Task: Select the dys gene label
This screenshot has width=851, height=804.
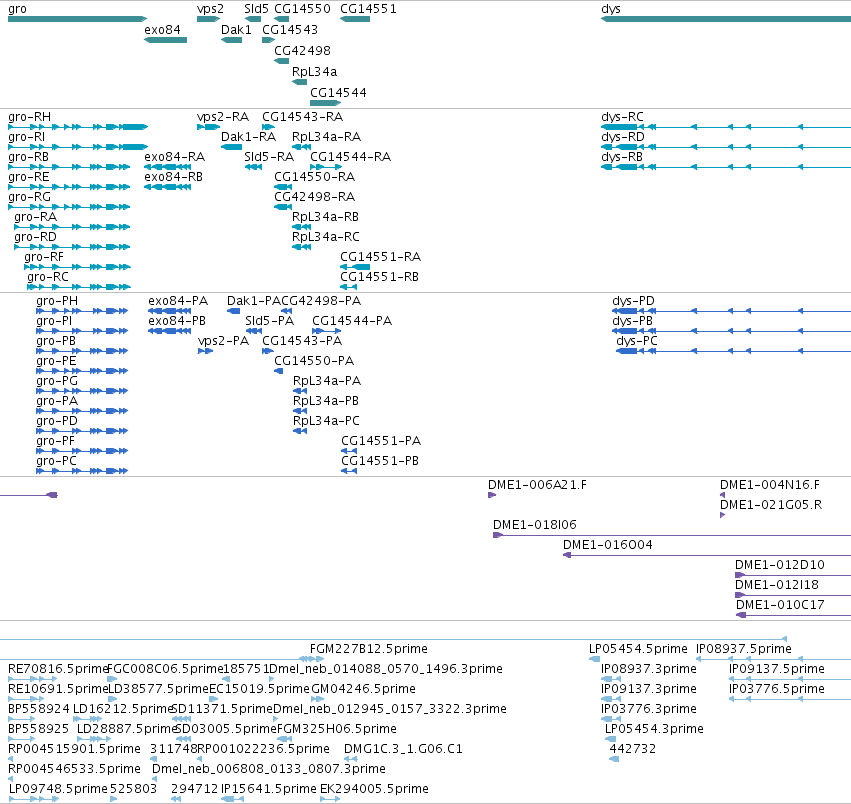Action: pyautogui.click(x=611, y=9)
